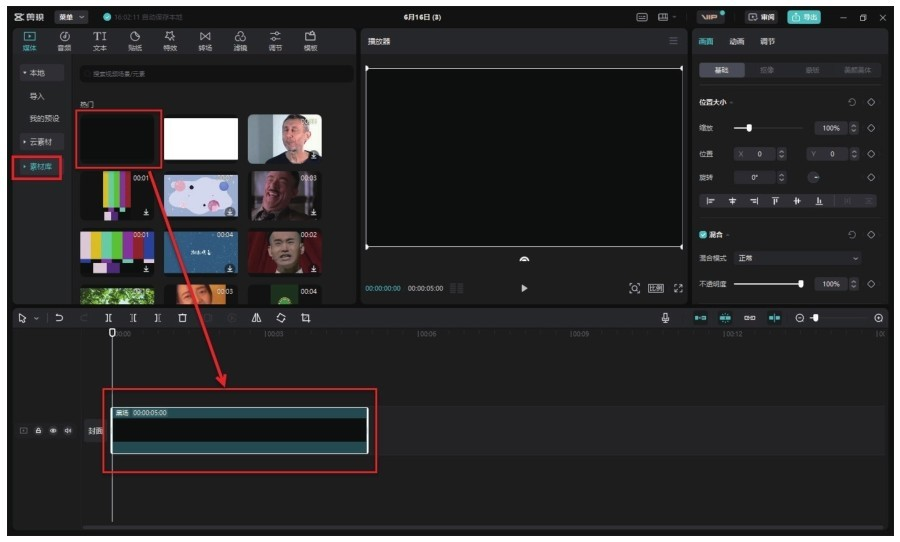Align clip to top edge
900x542 pixels.
tap(775, 201)
